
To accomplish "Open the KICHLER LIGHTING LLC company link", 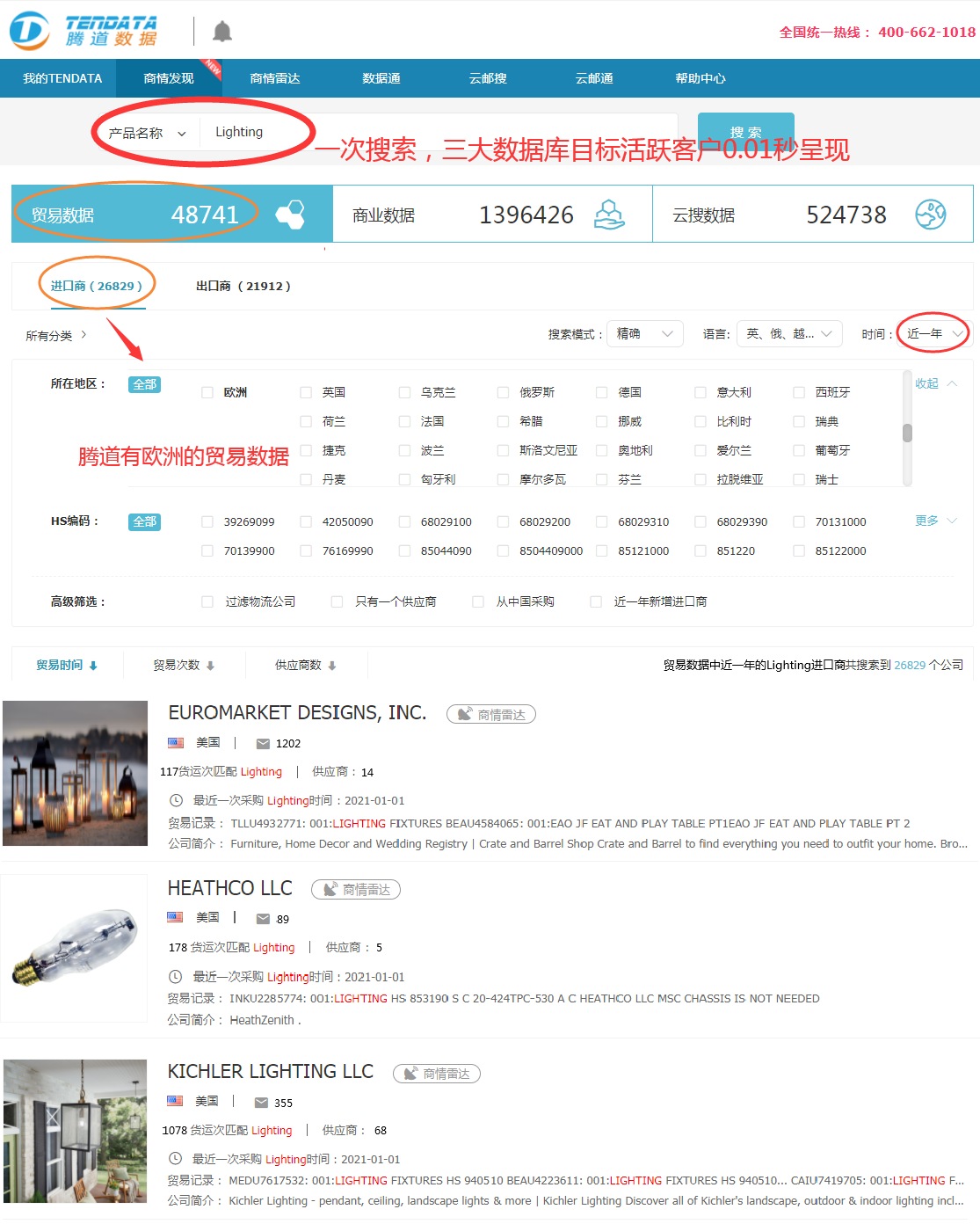I will (x=270, y=1072).
